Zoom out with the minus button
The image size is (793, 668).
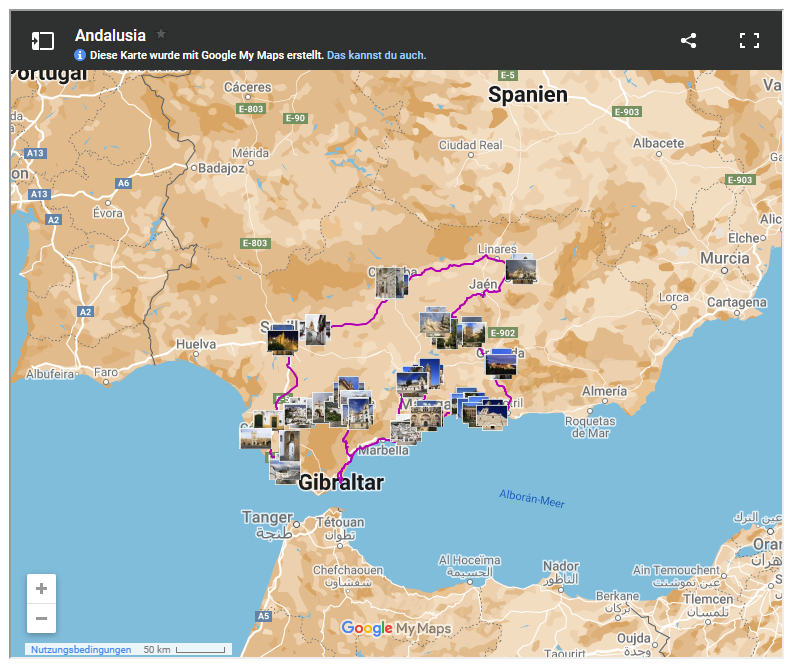pyautogui.click(x=41, y=618)
